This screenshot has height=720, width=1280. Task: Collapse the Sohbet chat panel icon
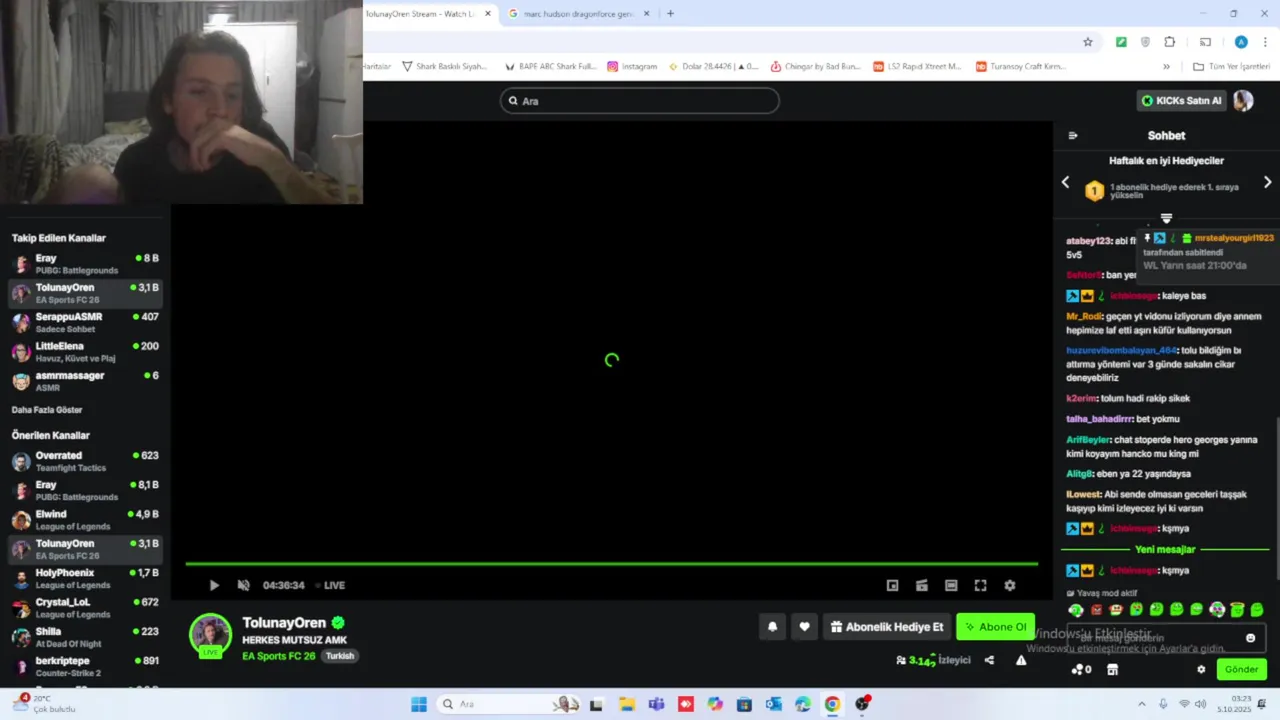coord(1073,136)
